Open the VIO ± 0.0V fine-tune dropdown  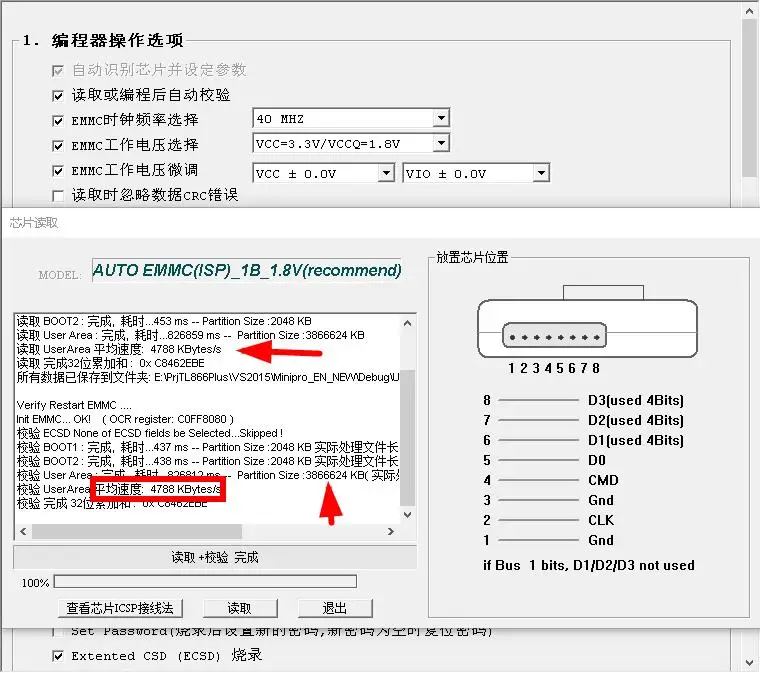(541, 173)
